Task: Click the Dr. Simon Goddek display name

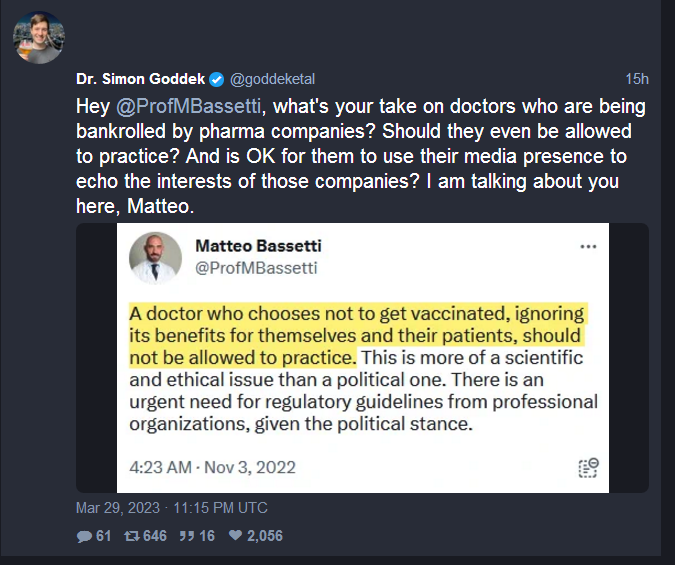Action: point(140,79)
